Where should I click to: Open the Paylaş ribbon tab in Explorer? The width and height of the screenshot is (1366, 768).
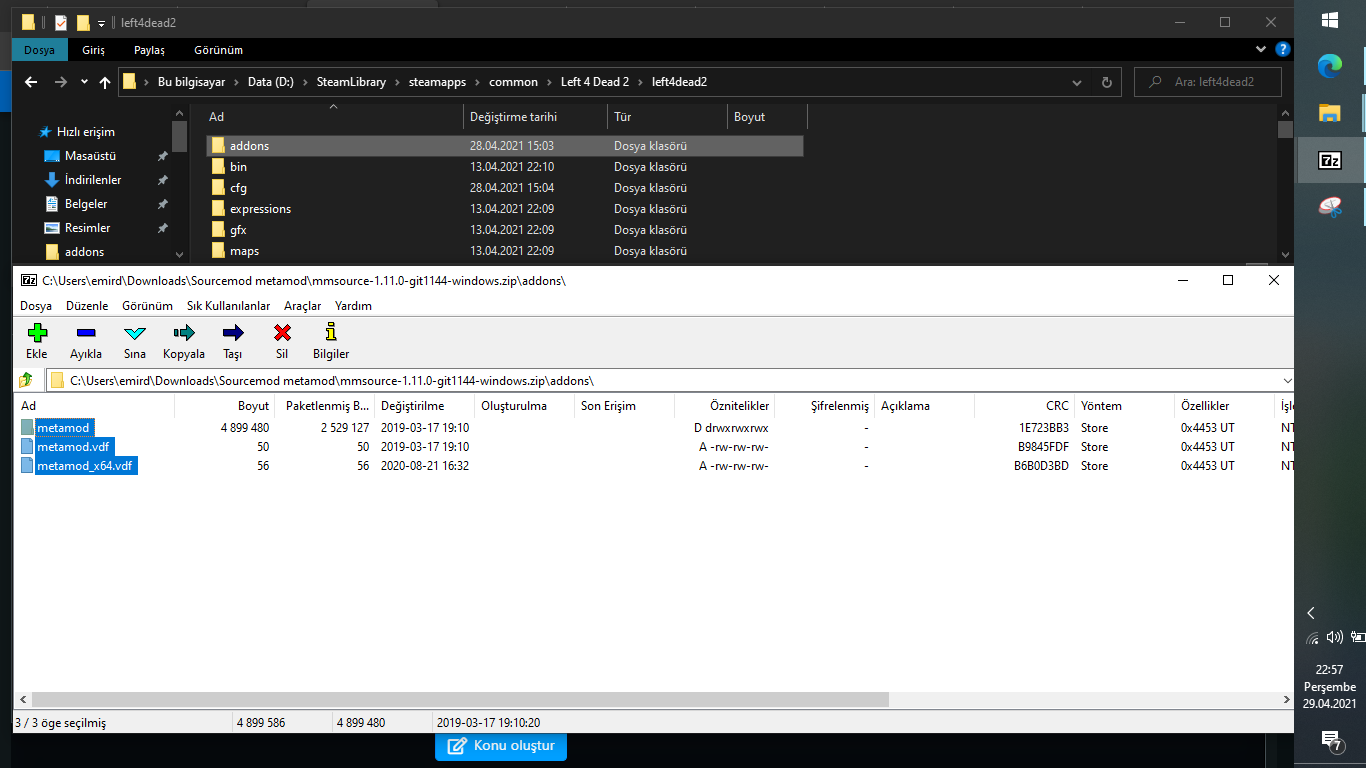[149, 50]
